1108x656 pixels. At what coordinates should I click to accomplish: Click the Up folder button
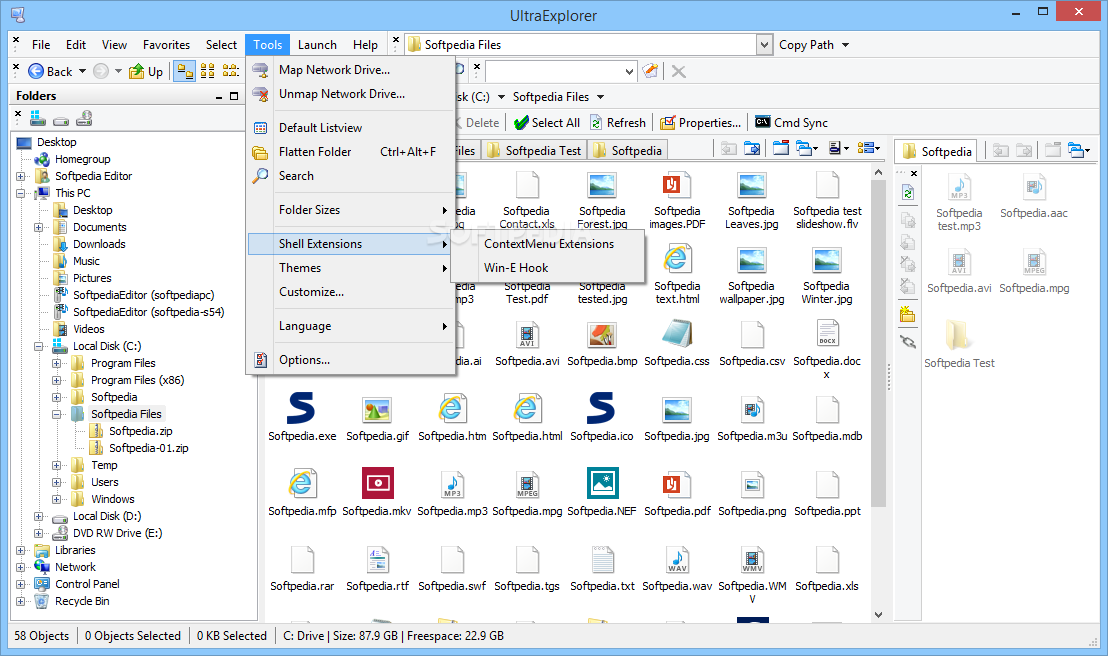click(146, 71)
